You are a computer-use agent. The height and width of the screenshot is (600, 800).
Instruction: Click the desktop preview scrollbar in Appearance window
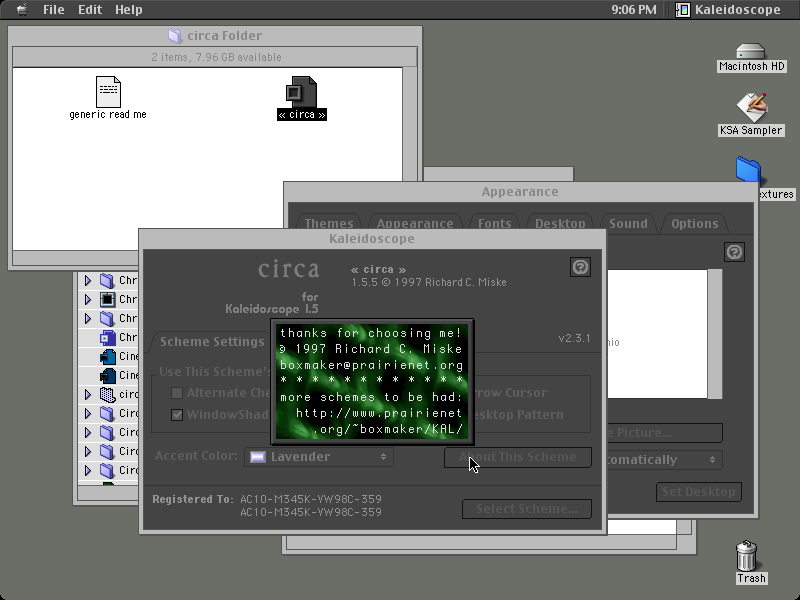pyautogui.click(x=715, y=334)
